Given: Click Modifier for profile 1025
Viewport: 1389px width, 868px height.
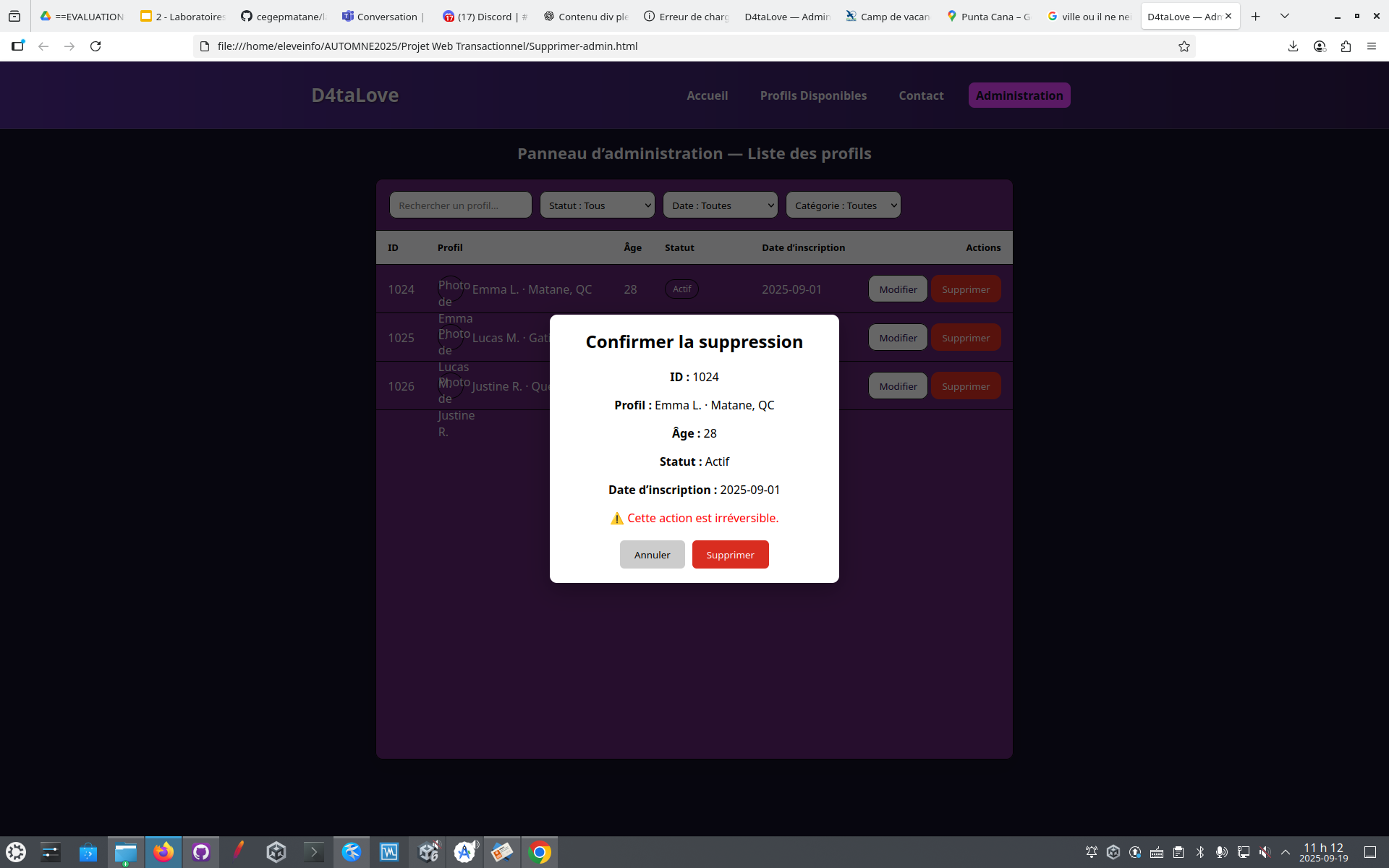Looking at the screenshot, I should pyautogui.click(x=898, y=338).
